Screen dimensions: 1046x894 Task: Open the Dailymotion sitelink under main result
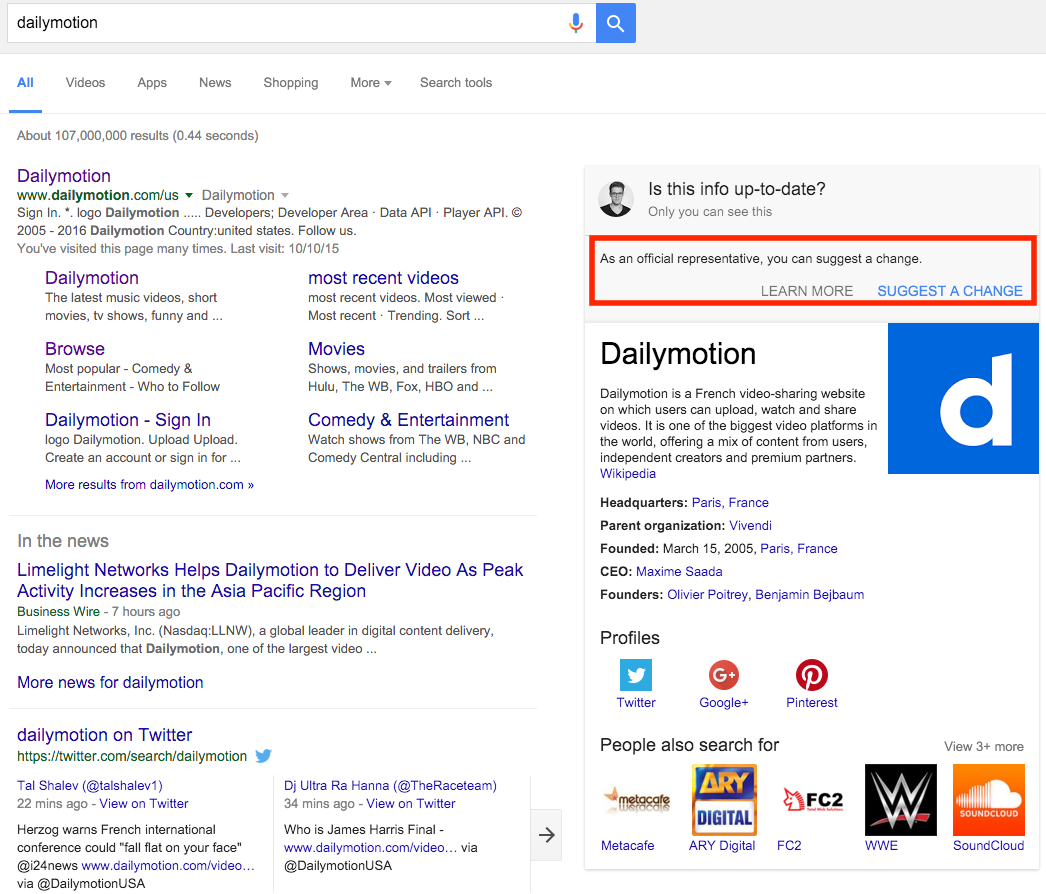coord(91,278)
